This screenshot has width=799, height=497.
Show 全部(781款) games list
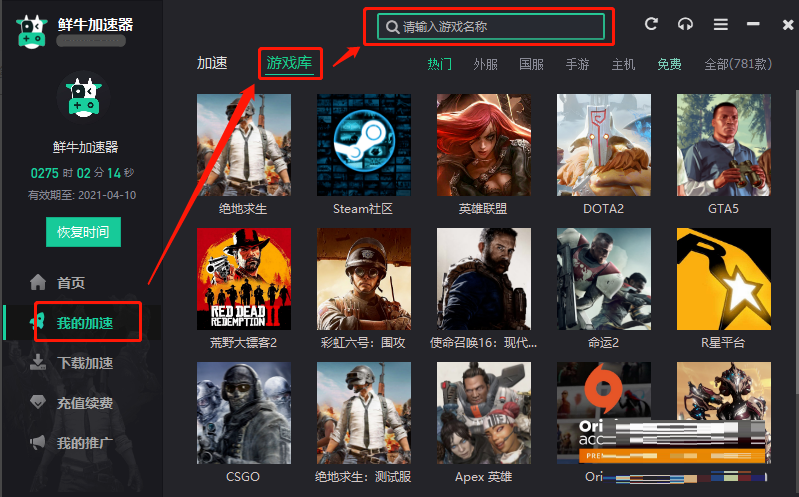tap(738, 64)
